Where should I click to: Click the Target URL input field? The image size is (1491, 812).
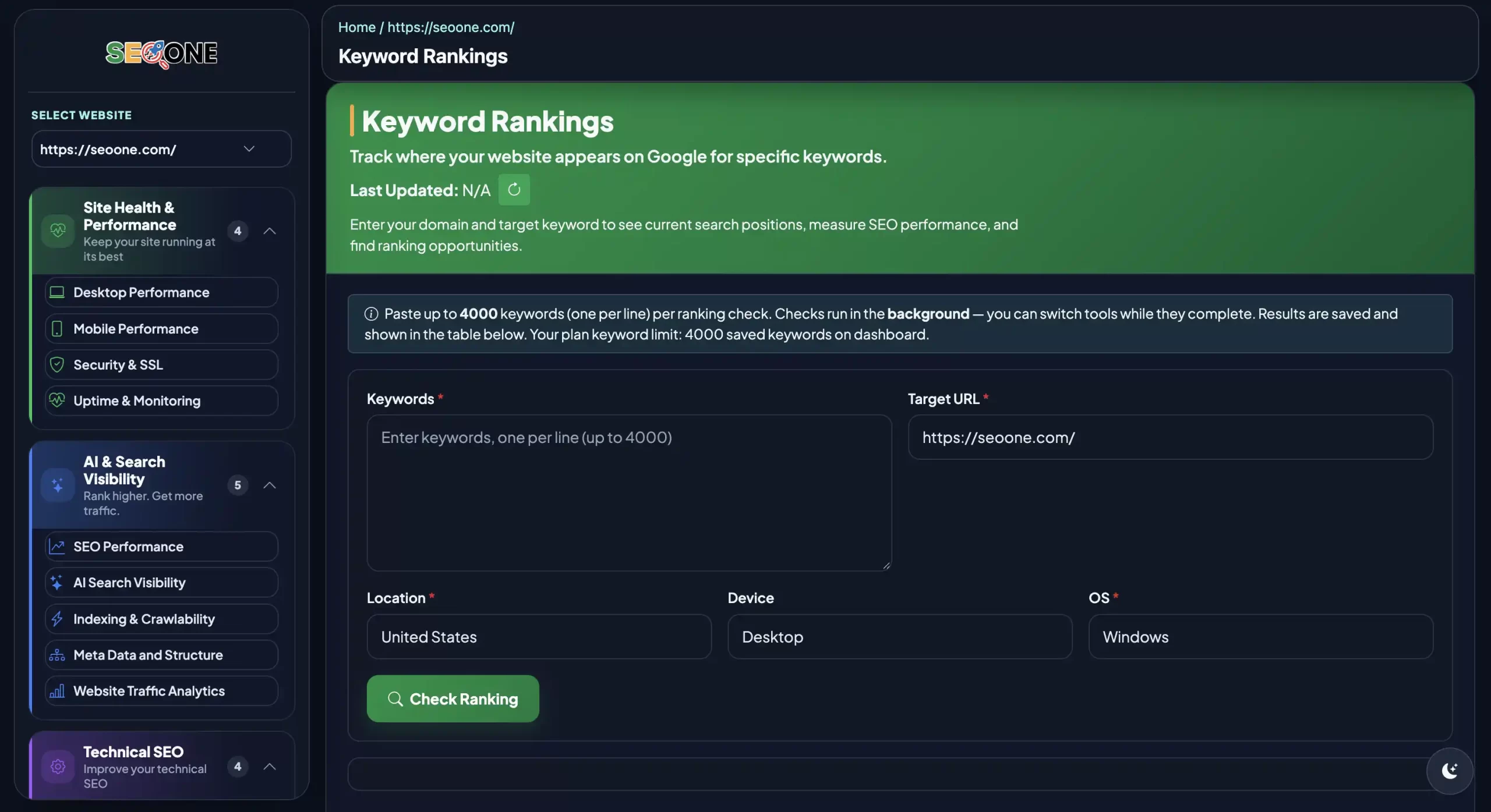(1171, 437)
